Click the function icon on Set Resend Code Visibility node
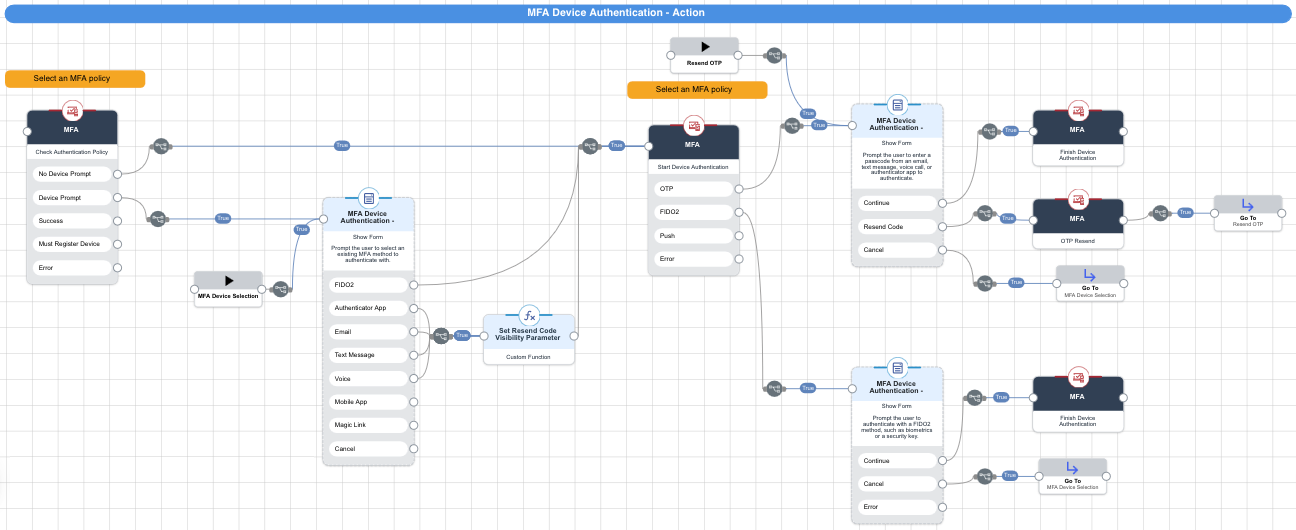Viewport: 1296px width, 530px height. tap(529, 315)
